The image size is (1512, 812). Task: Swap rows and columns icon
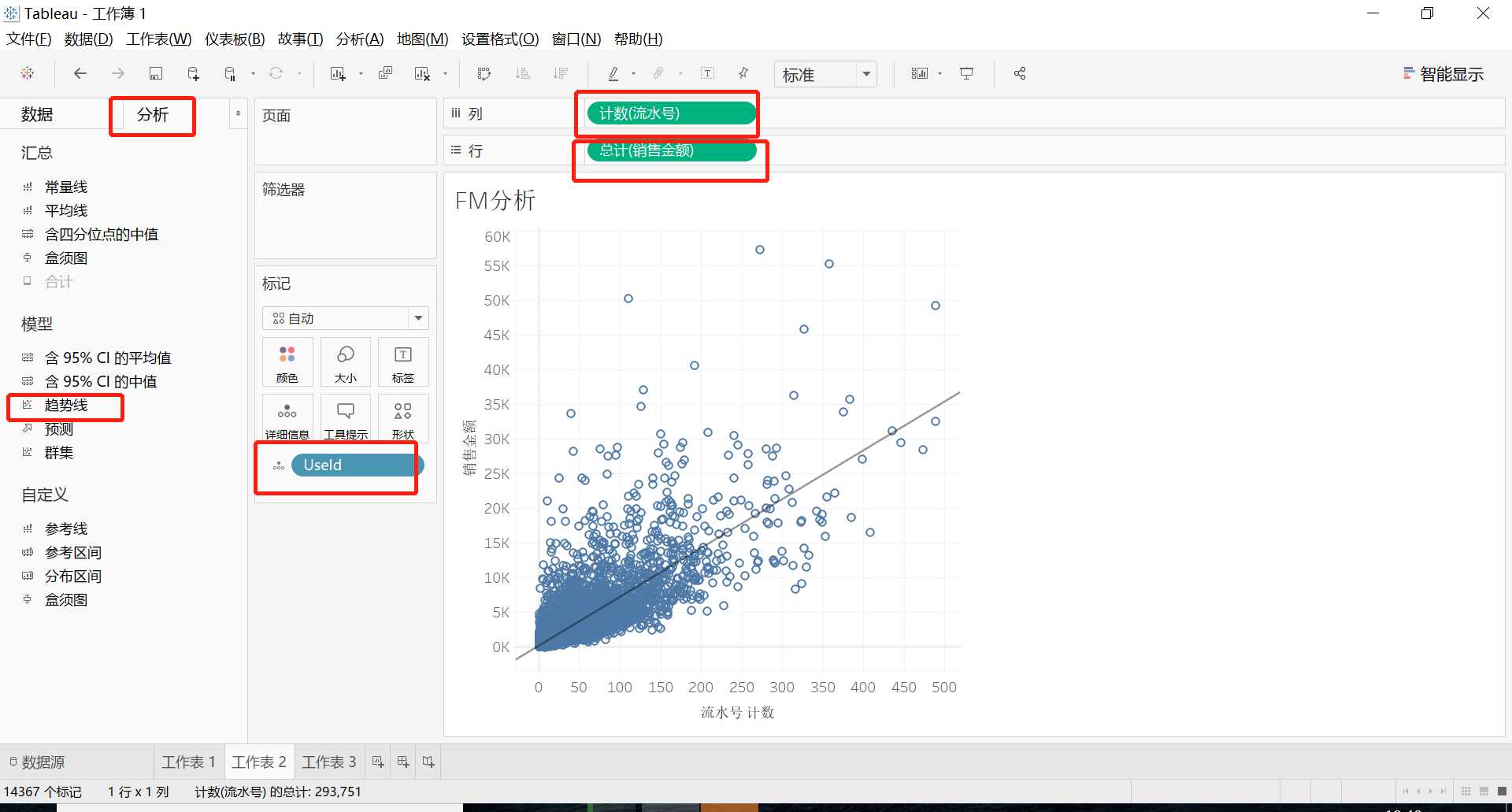point(484,73)
